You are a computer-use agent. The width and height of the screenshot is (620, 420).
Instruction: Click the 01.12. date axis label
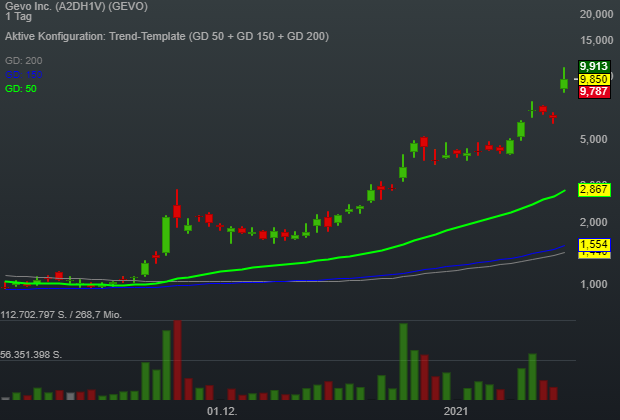tap(222, 411)
